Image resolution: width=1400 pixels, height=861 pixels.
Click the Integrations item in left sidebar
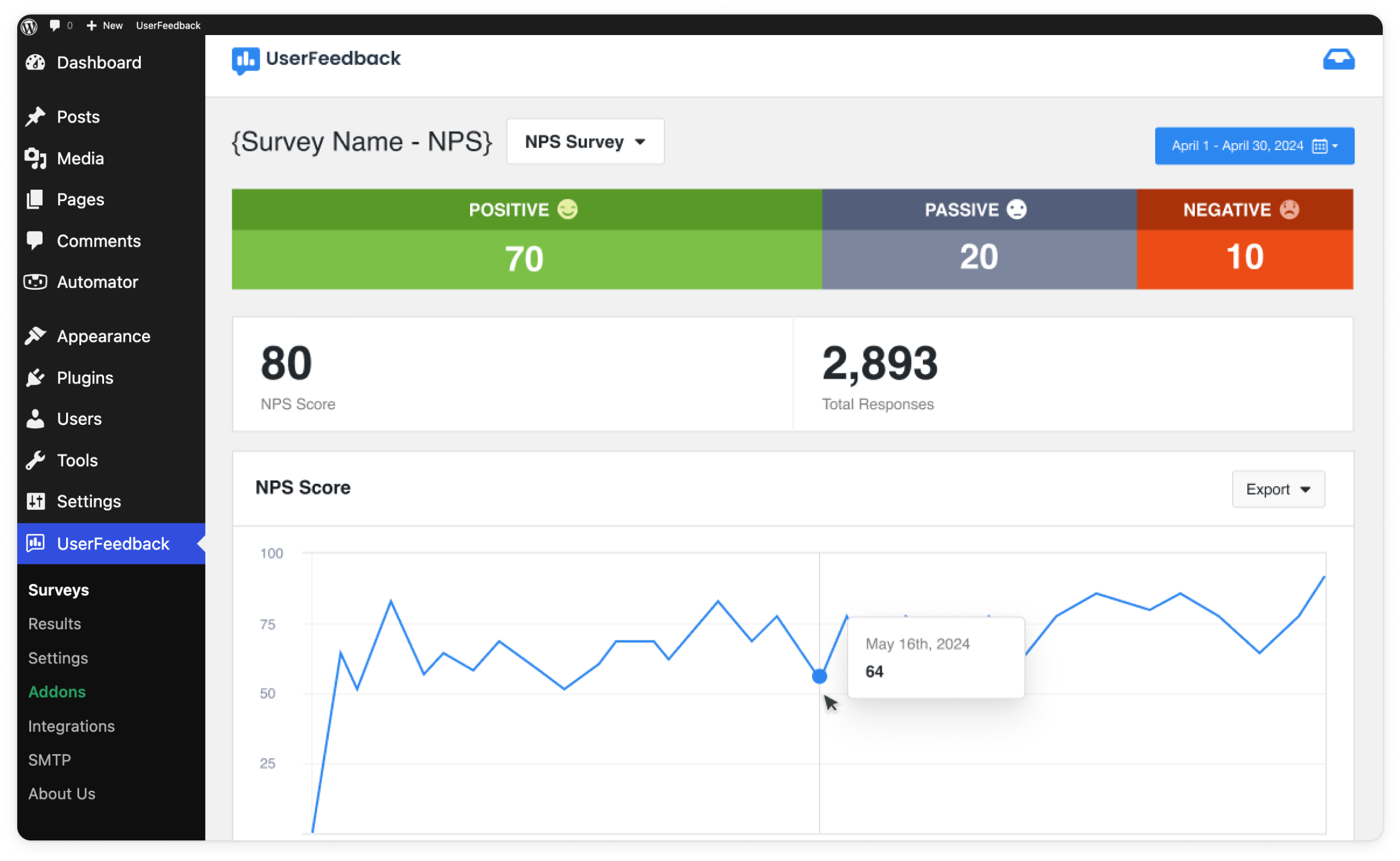72,726
